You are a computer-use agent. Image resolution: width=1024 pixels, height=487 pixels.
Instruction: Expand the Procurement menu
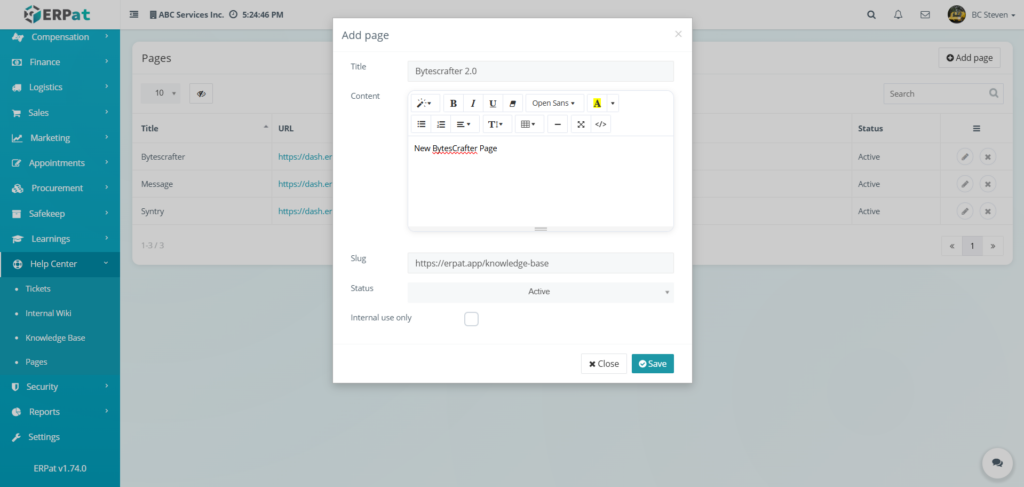[60, 188]
